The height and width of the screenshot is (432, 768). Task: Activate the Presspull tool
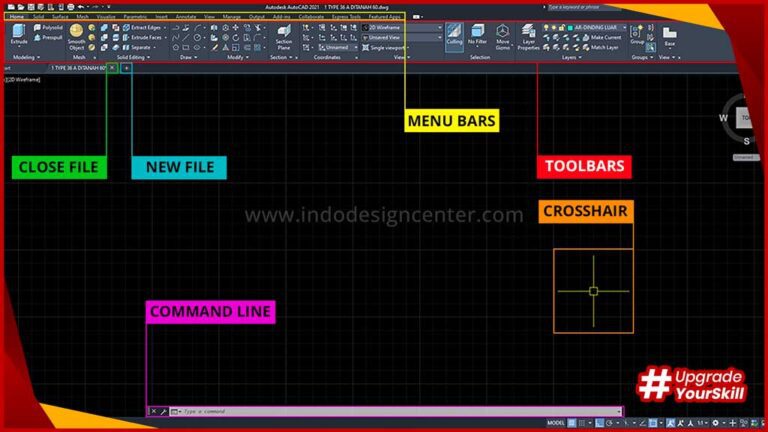48,37
